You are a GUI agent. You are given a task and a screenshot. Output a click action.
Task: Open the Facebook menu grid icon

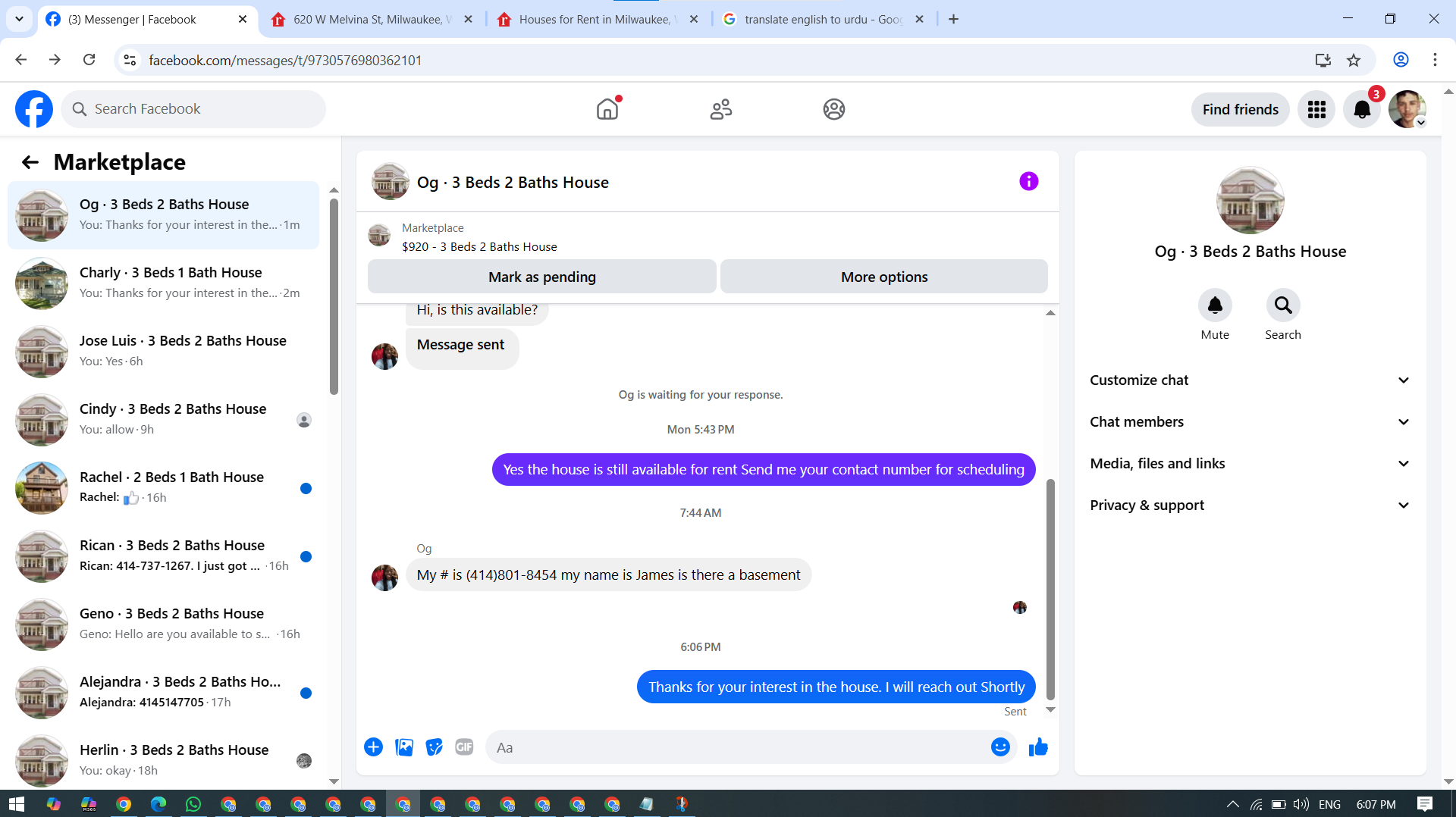click(x=1316, y=109)
